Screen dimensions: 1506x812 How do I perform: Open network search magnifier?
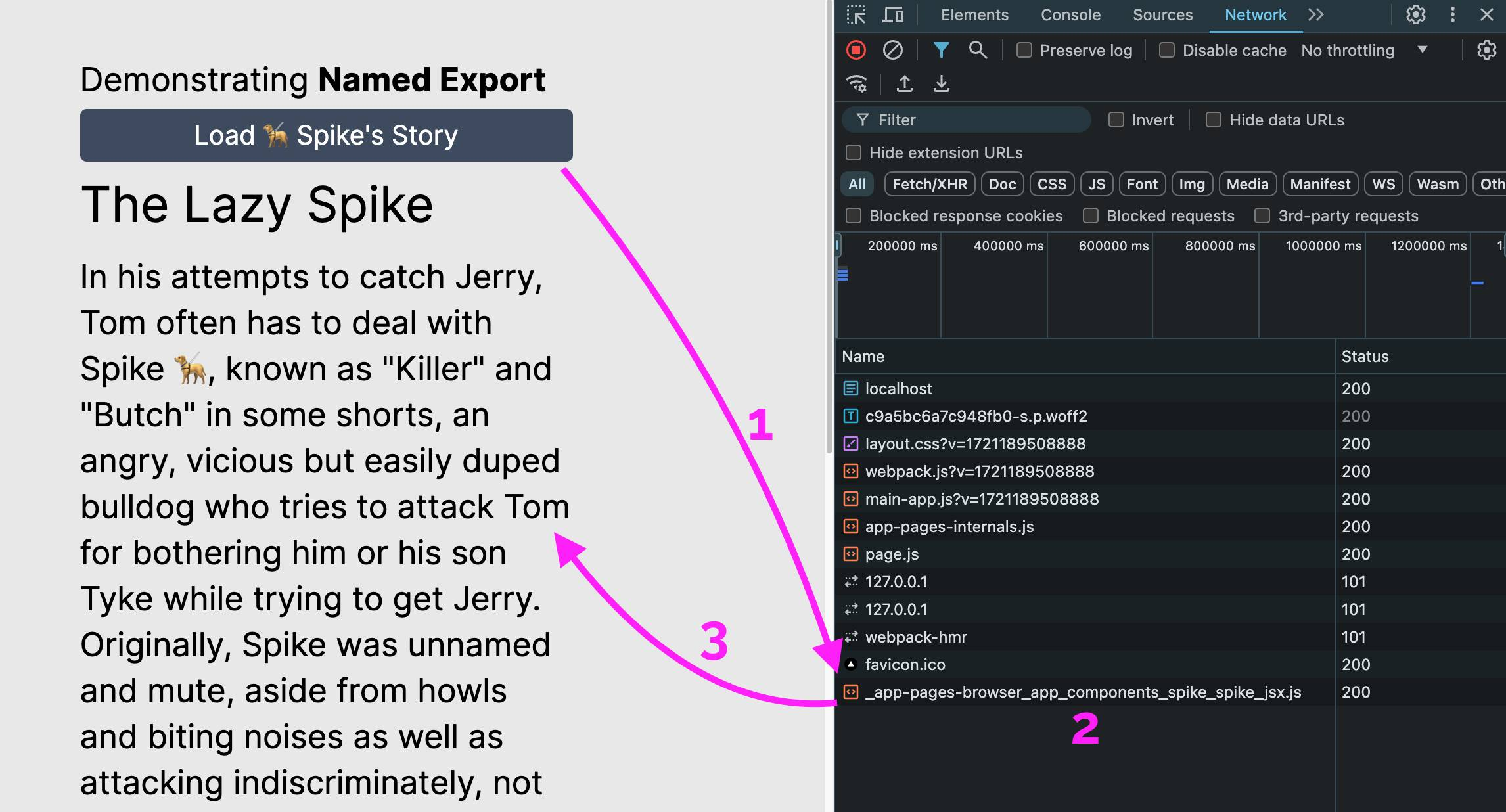978,50
